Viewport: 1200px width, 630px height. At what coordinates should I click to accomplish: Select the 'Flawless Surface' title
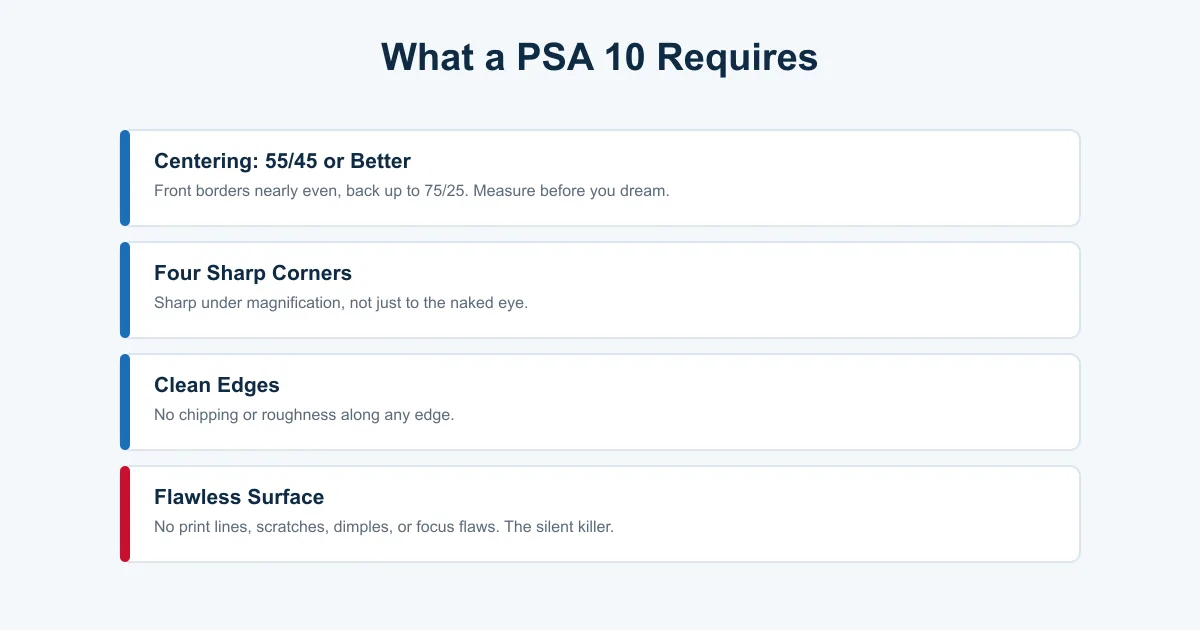click(239, 497)
